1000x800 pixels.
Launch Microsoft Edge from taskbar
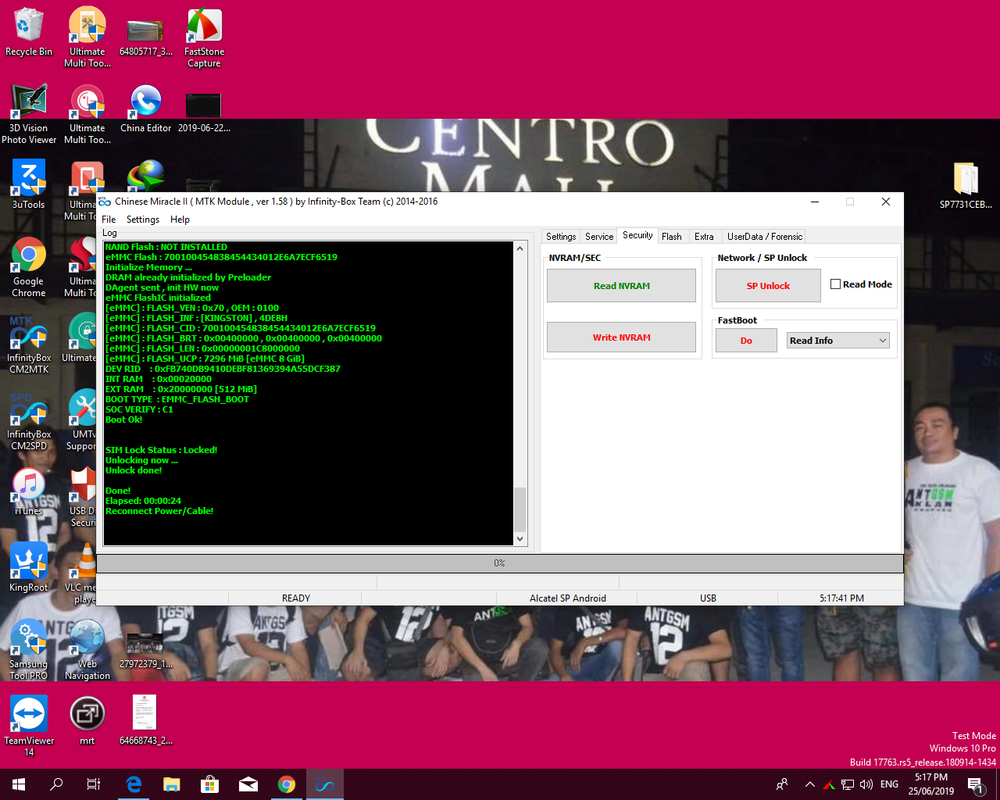[133, 785]
